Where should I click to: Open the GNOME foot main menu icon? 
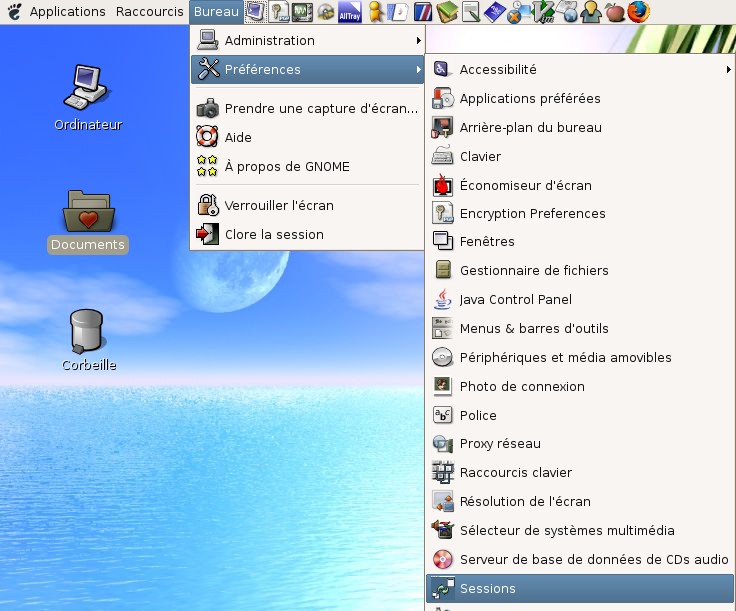pyautogui.click(x=15, y=11)
